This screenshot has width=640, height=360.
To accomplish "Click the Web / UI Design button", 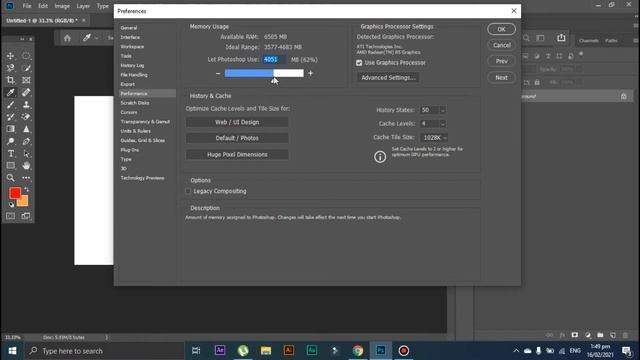I will [x=237, y=122].
